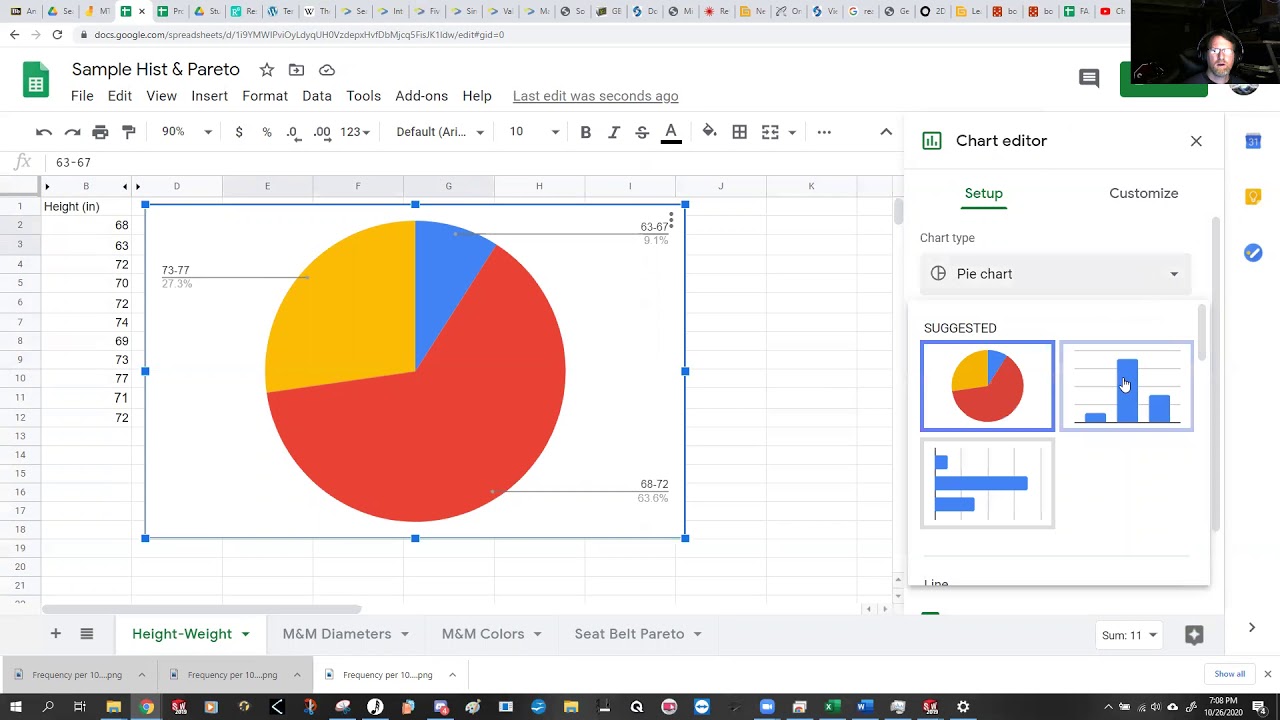This screenshot has width=1280, height=720.
Task: Open the File menu
Action: 82,96
